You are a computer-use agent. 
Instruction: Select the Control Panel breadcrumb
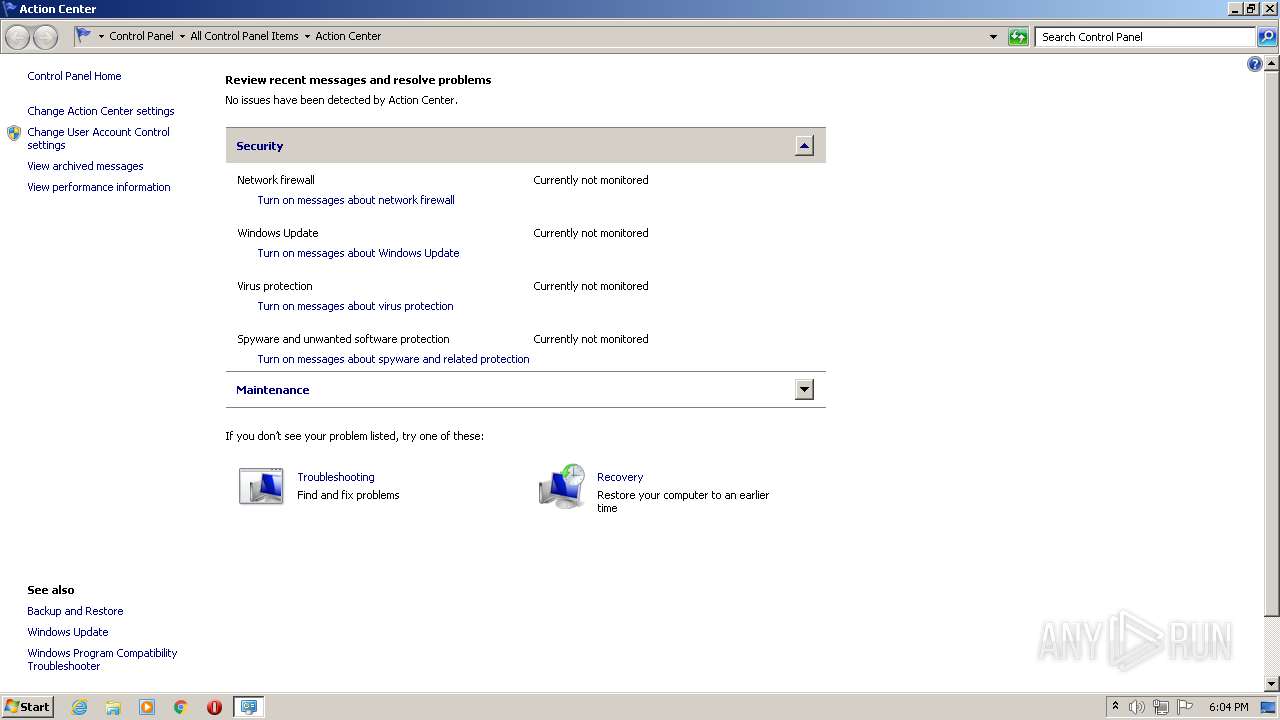point(141,36)
